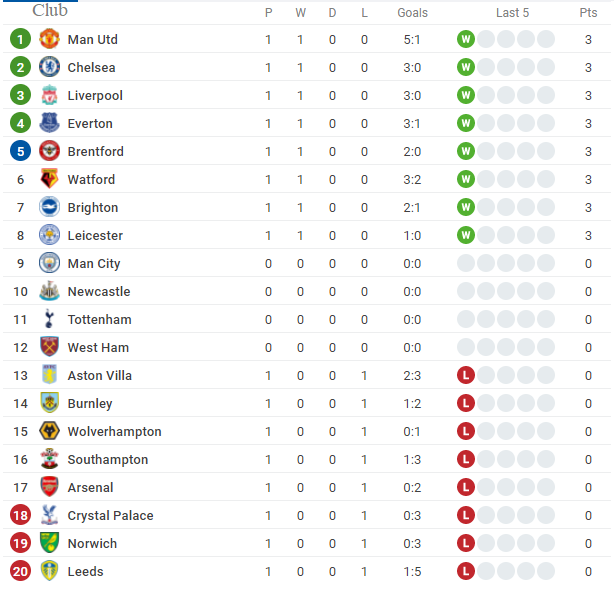Sort table by Goals column header
This screenshot has width=614, height=589.
(412, 13)
